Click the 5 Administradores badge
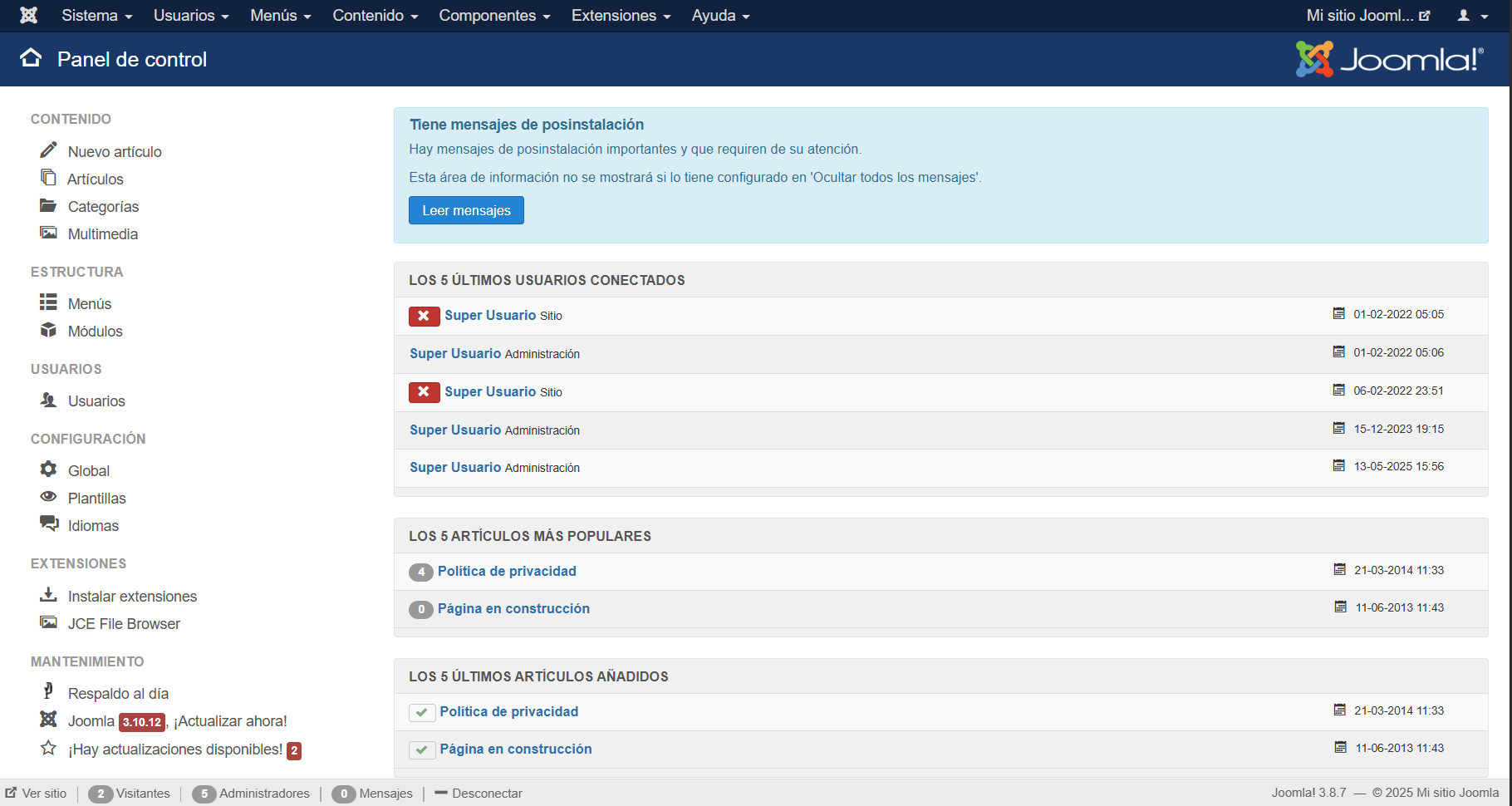1512x806 pixels. [x=204, y=794]
